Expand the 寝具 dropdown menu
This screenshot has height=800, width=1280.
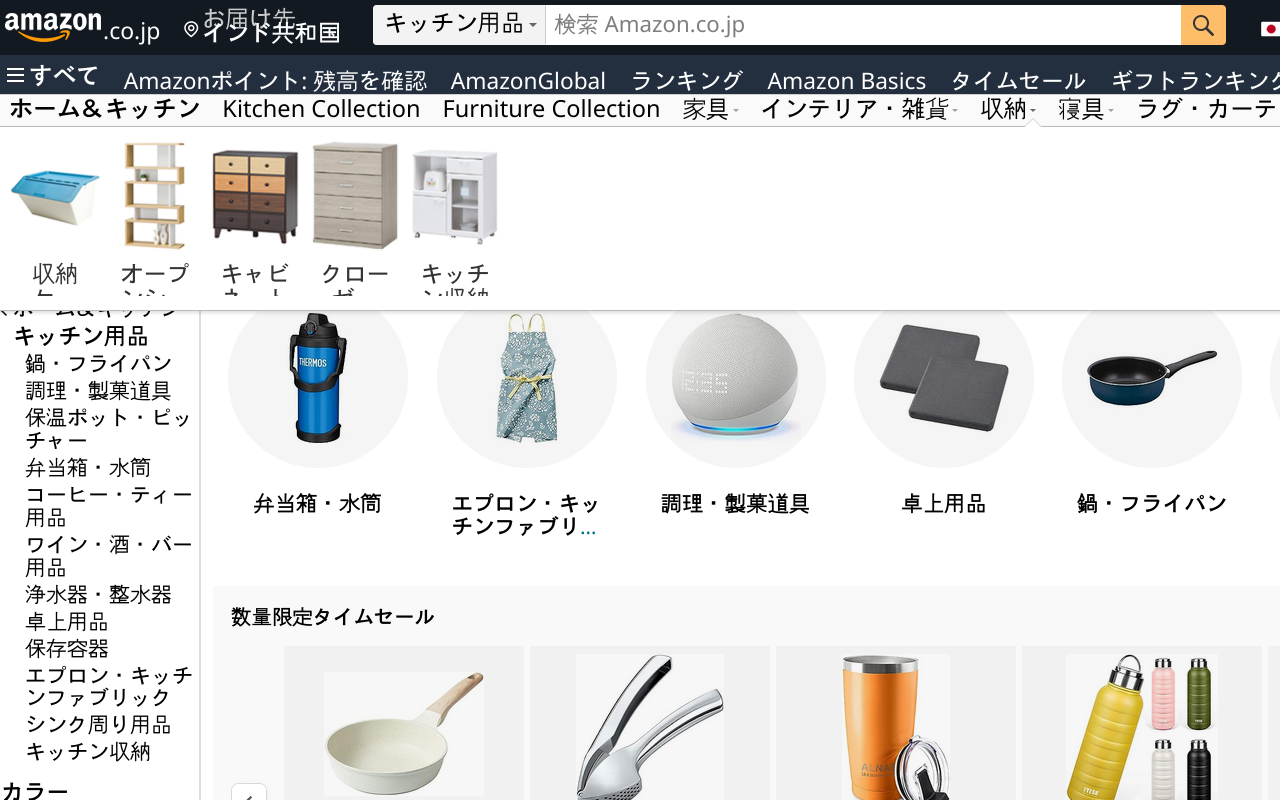coord(1086,109)
